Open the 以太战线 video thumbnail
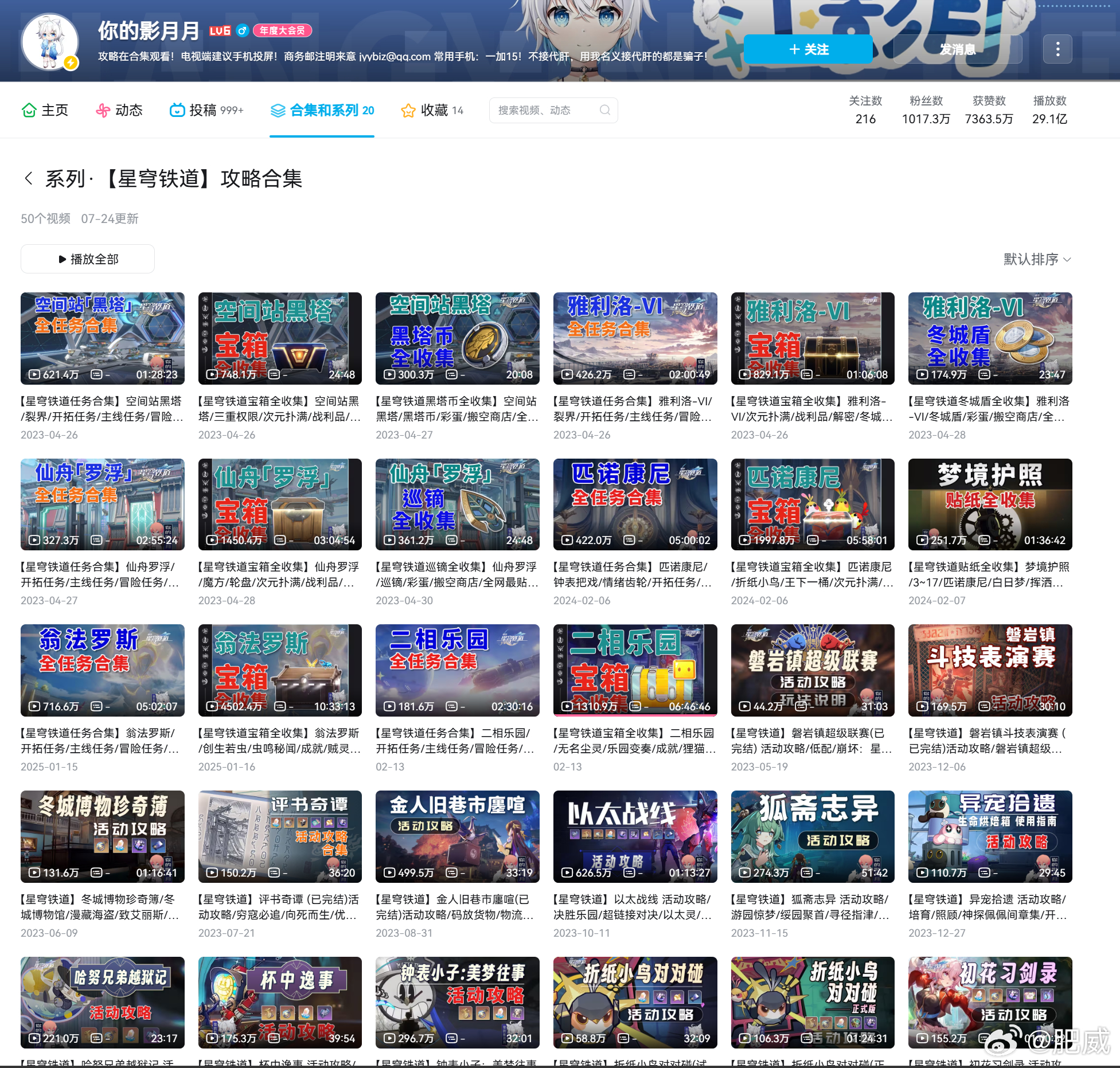Screen dimensions: 1120x1068 click(x=635, y=836)
